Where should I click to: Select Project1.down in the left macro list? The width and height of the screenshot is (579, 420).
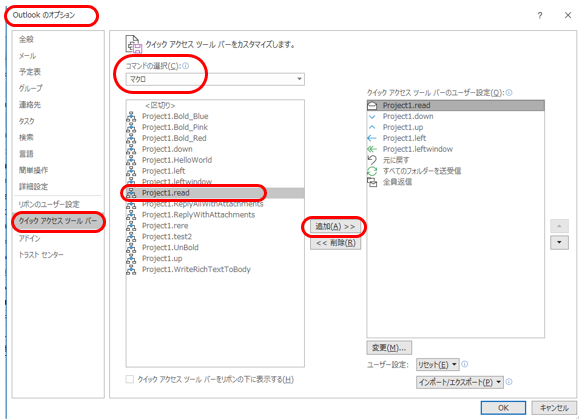coord(215,149)
